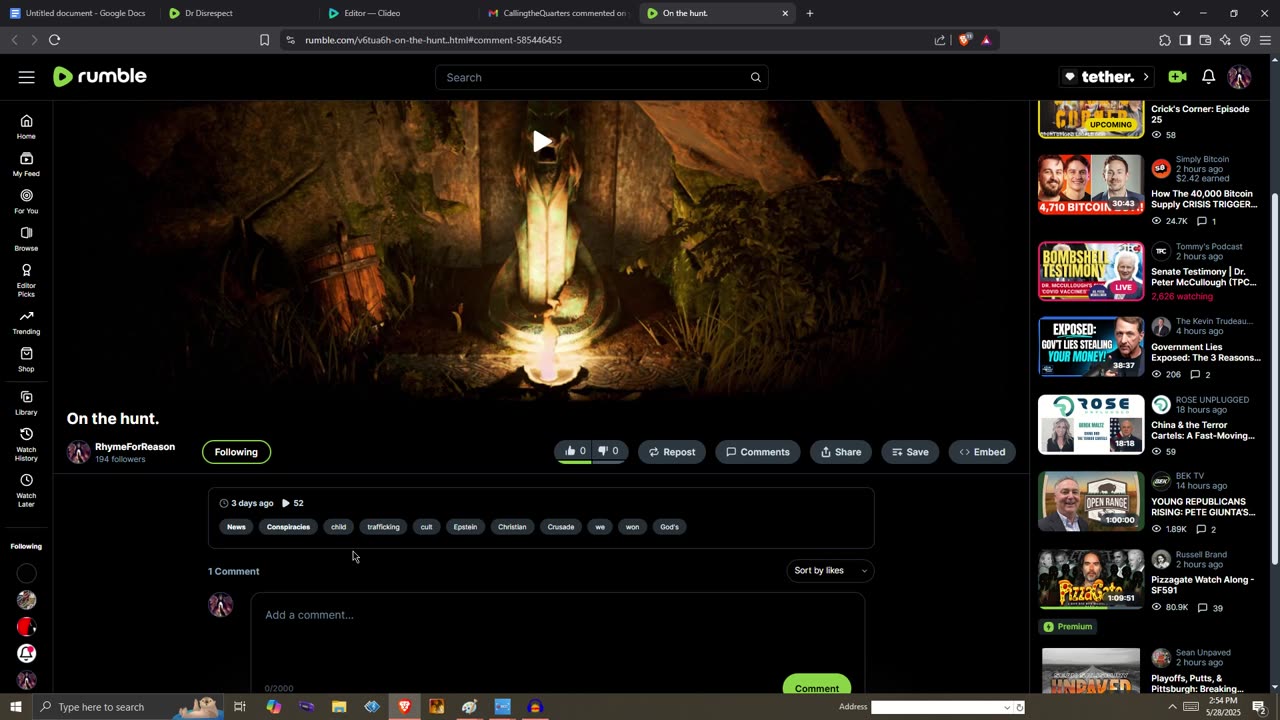Open File Explorer from the taskbar
Screen dimensions: 1280x720
pos(339,707)
